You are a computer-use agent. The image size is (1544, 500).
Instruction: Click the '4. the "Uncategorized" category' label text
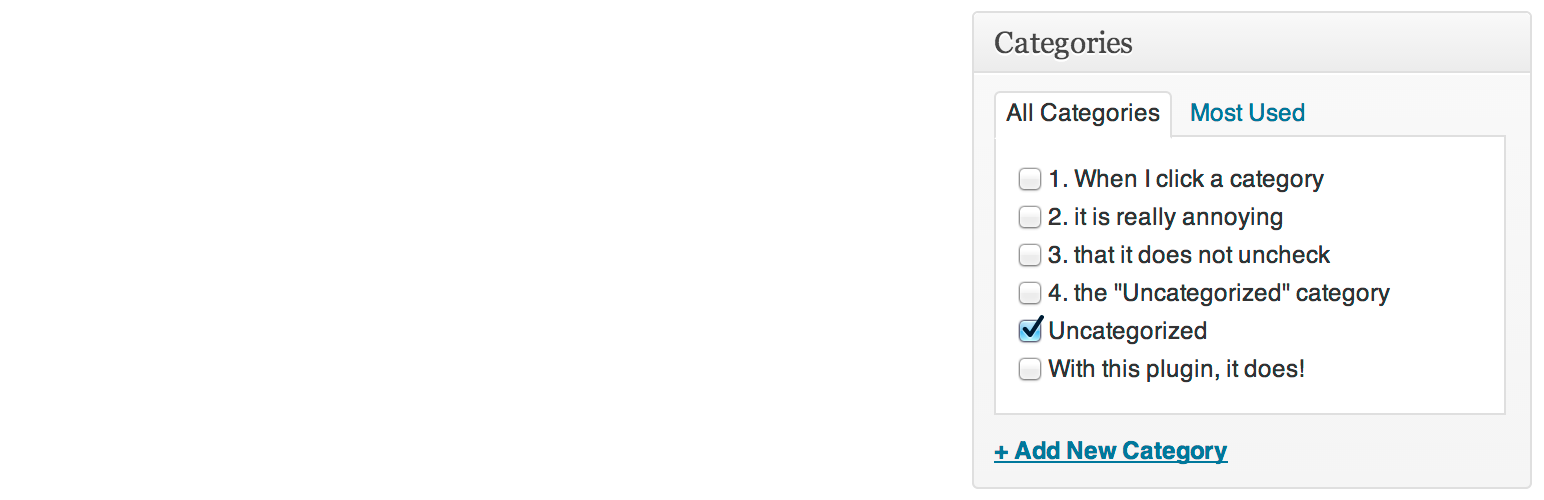click(1218, 294)
